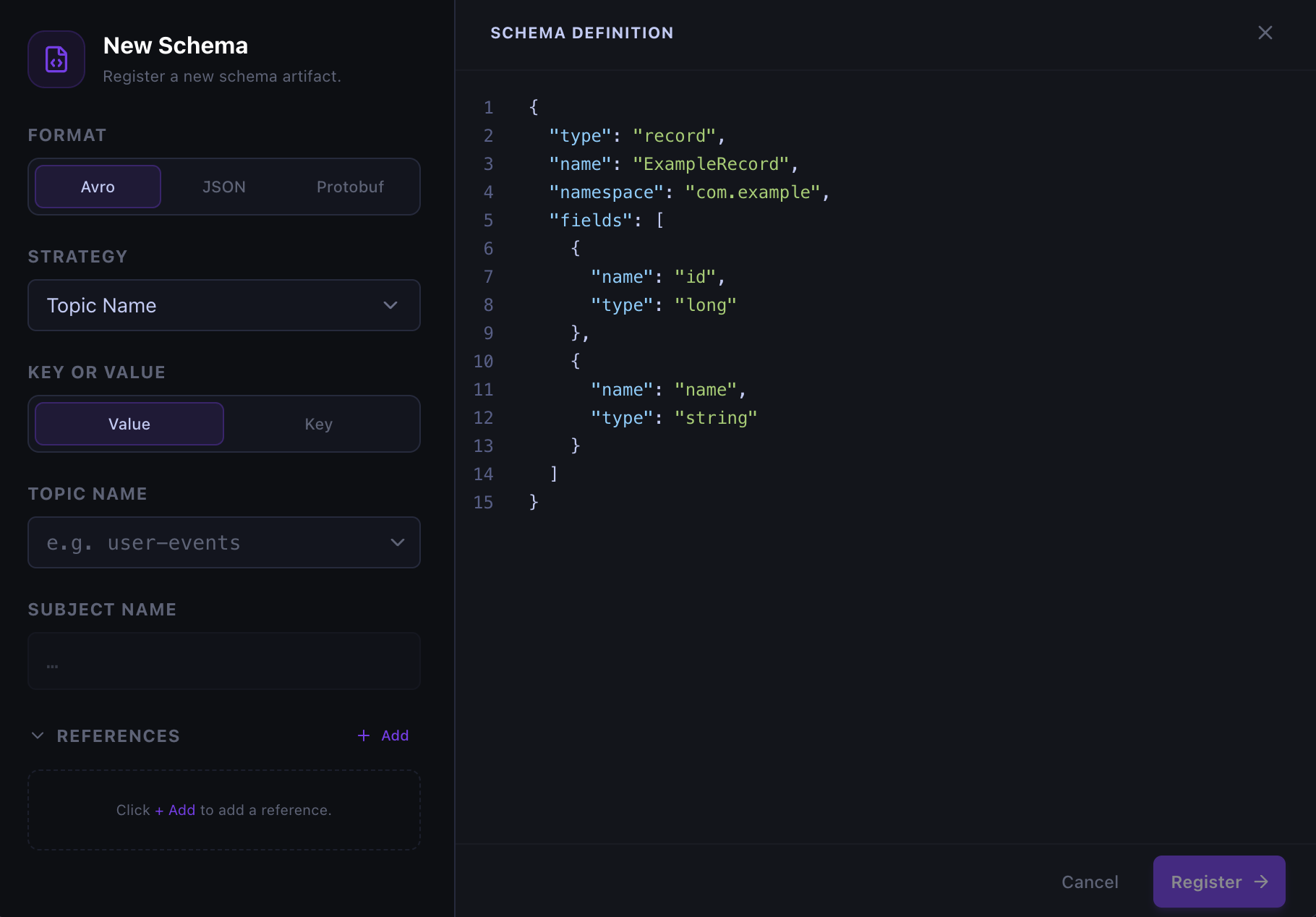
Task: Select the Protobuf format option
Action: (350, 187)
